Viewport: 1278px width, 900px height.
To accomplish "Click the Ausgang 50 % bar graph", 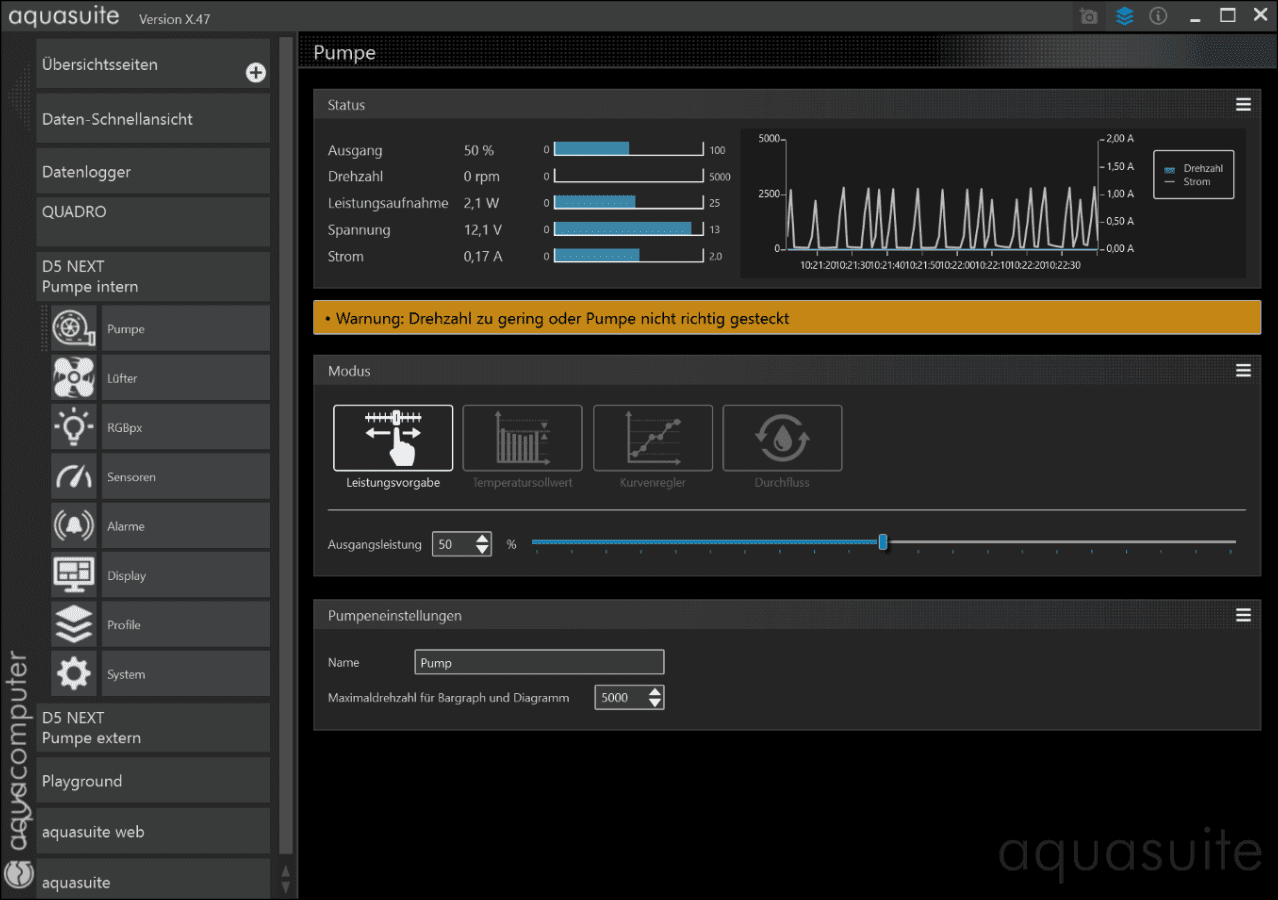I will point(629,149).
